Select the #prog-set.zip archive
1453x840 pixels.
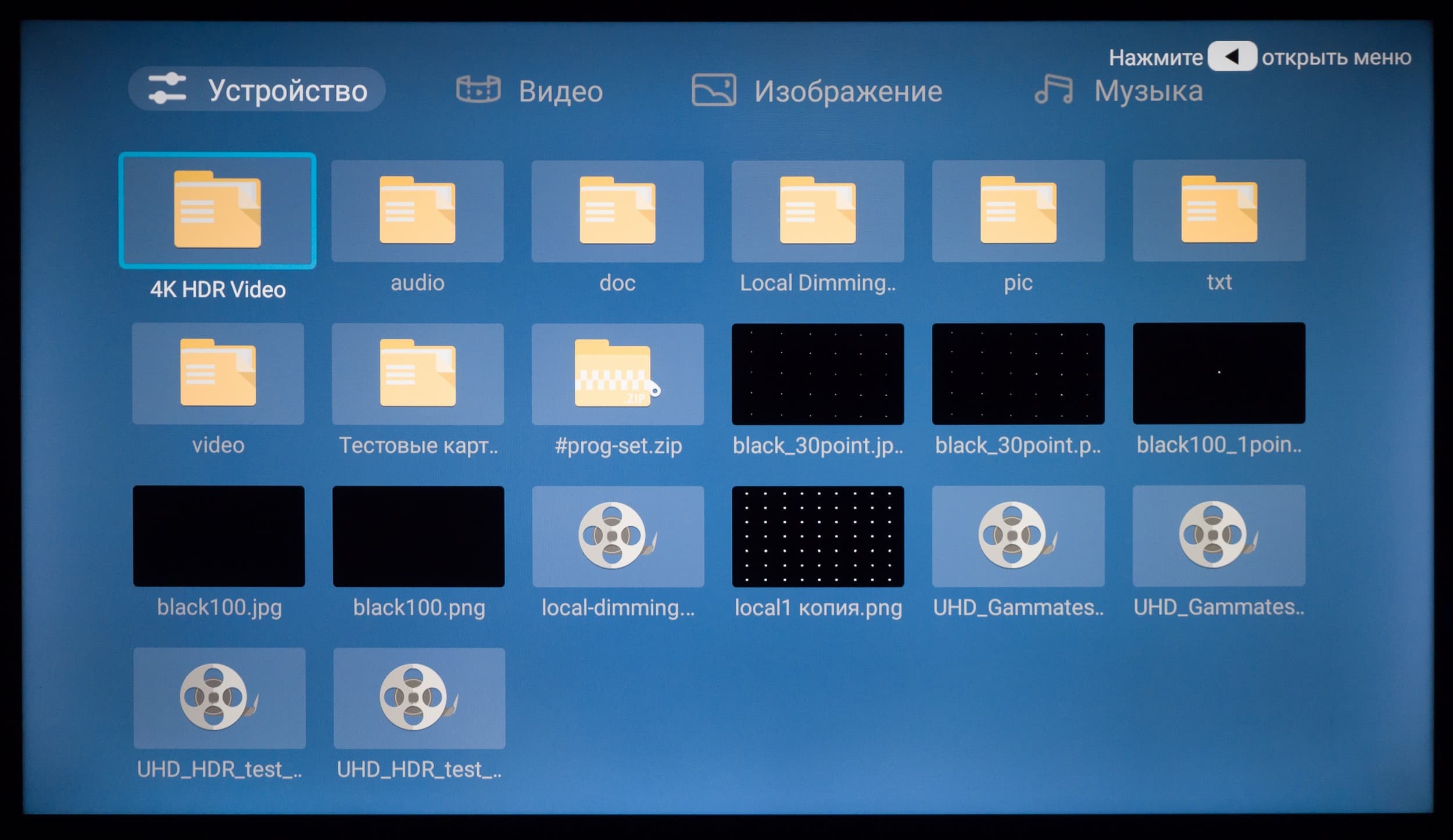coord(617,374)
